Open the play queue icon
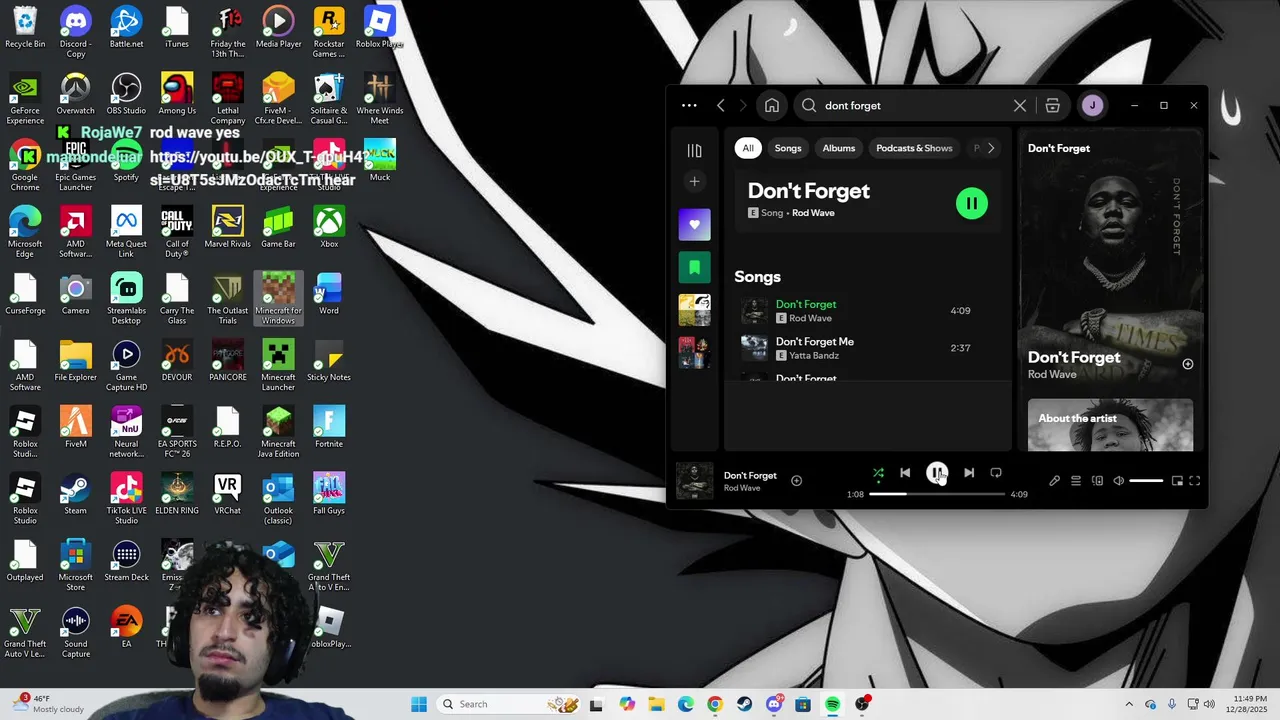This screenshot has width=1280, height=720. pos(1076,481)
